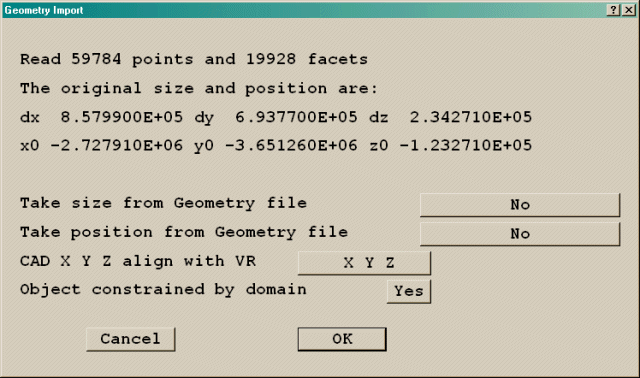Click the 'Read 59784 points and 19928 facets' line

194,60
